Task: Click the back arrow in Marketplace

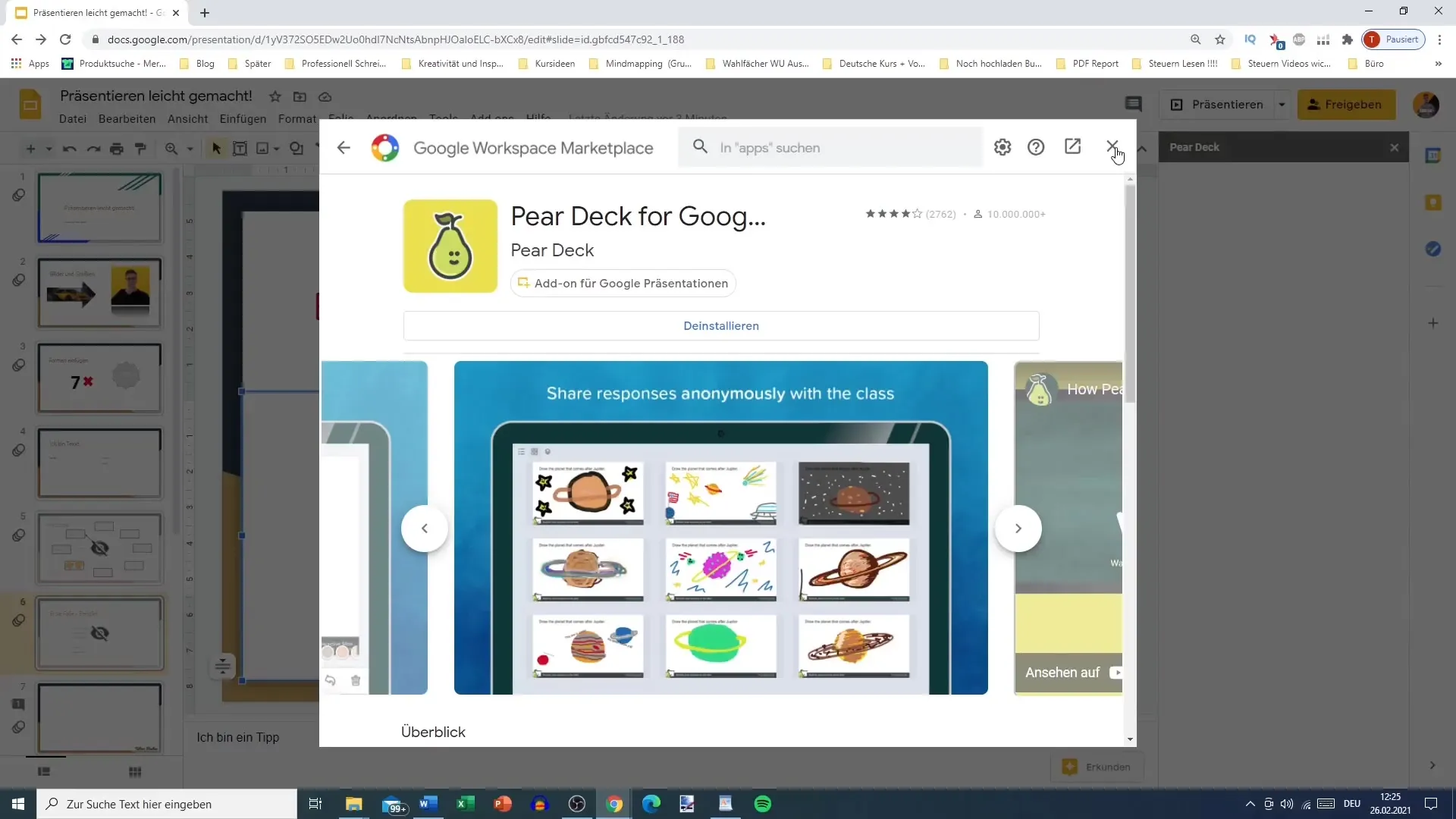Action: click(345, 147)
